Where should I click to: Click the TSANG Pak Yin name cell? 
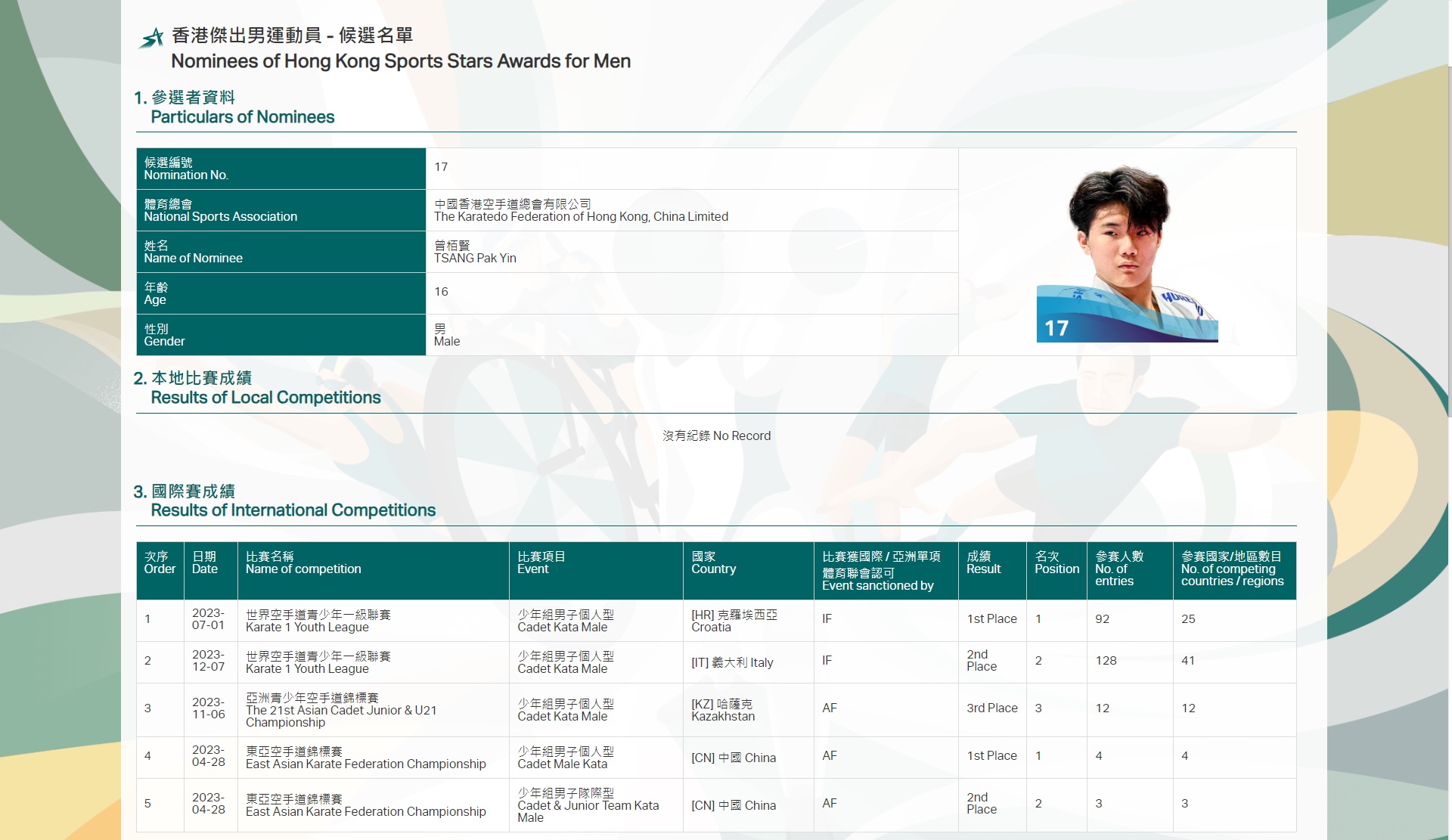point(475,258)
